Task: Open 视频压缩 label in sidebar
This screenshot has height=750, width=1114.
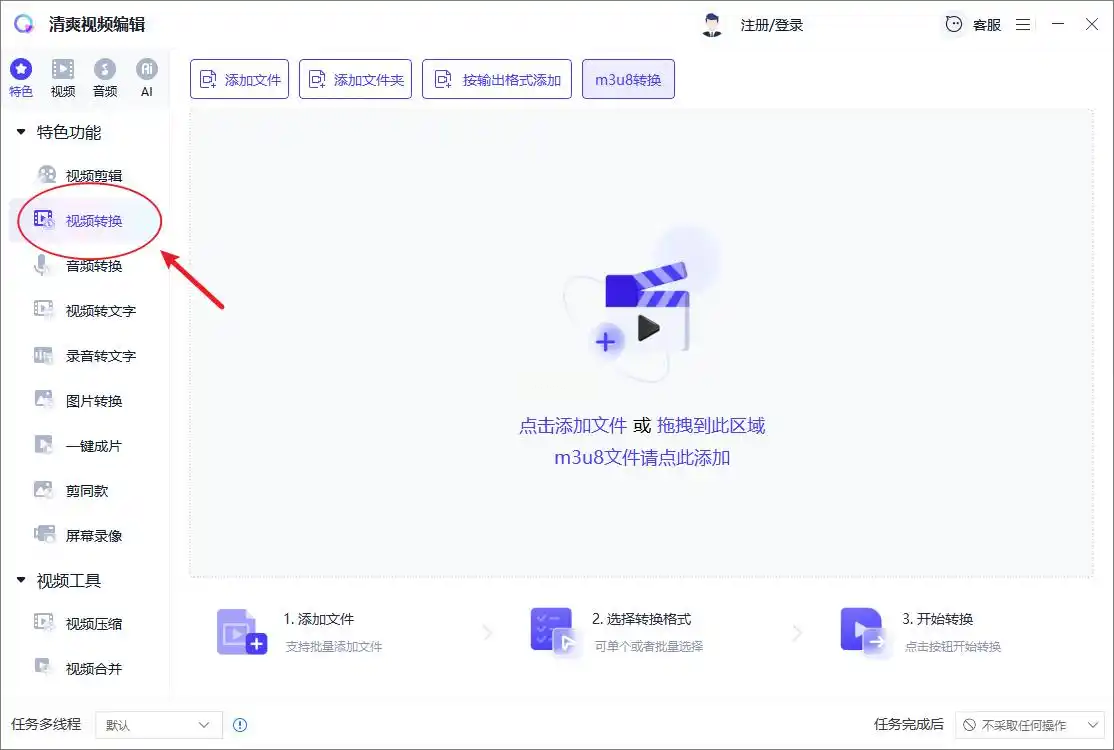Action: (94, 624)
